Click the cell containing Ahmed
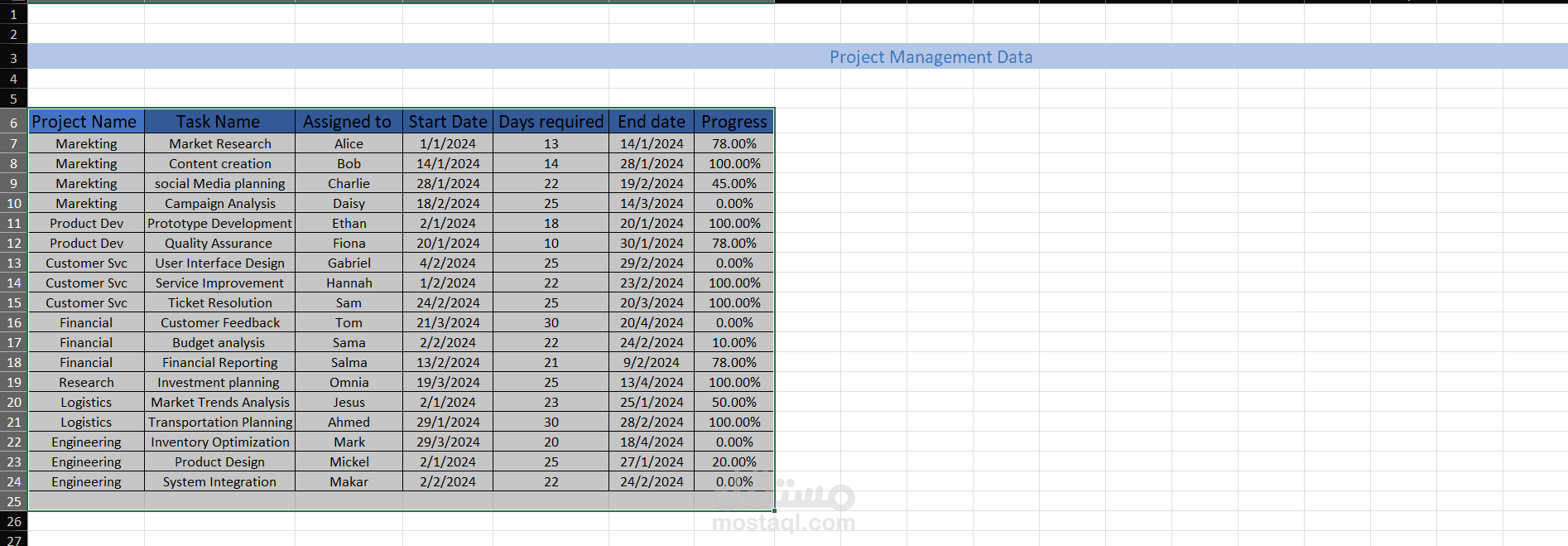 (349, 422)
